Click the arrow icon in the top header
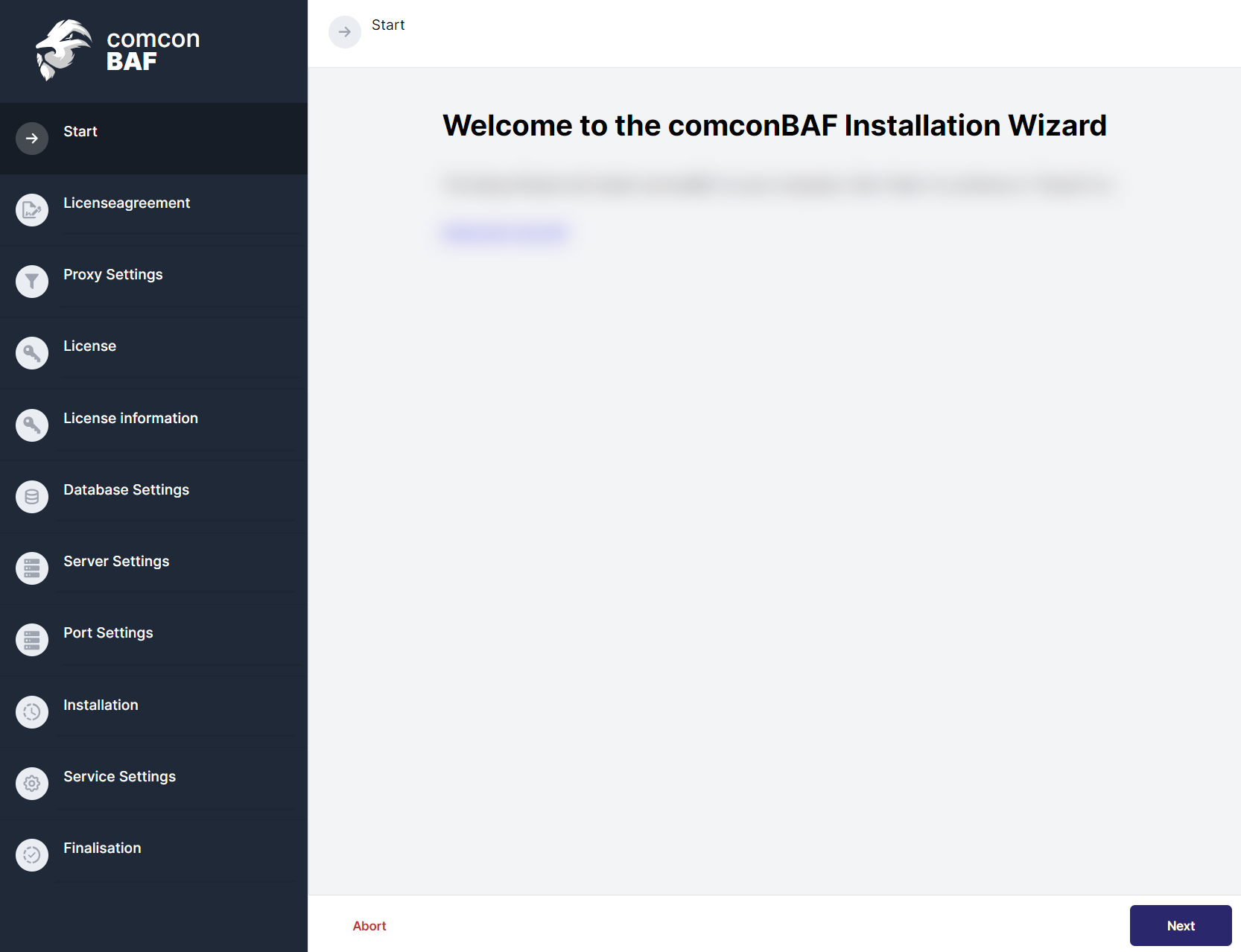The width and height of the screenshot is (1241, 952). point(345,32)
